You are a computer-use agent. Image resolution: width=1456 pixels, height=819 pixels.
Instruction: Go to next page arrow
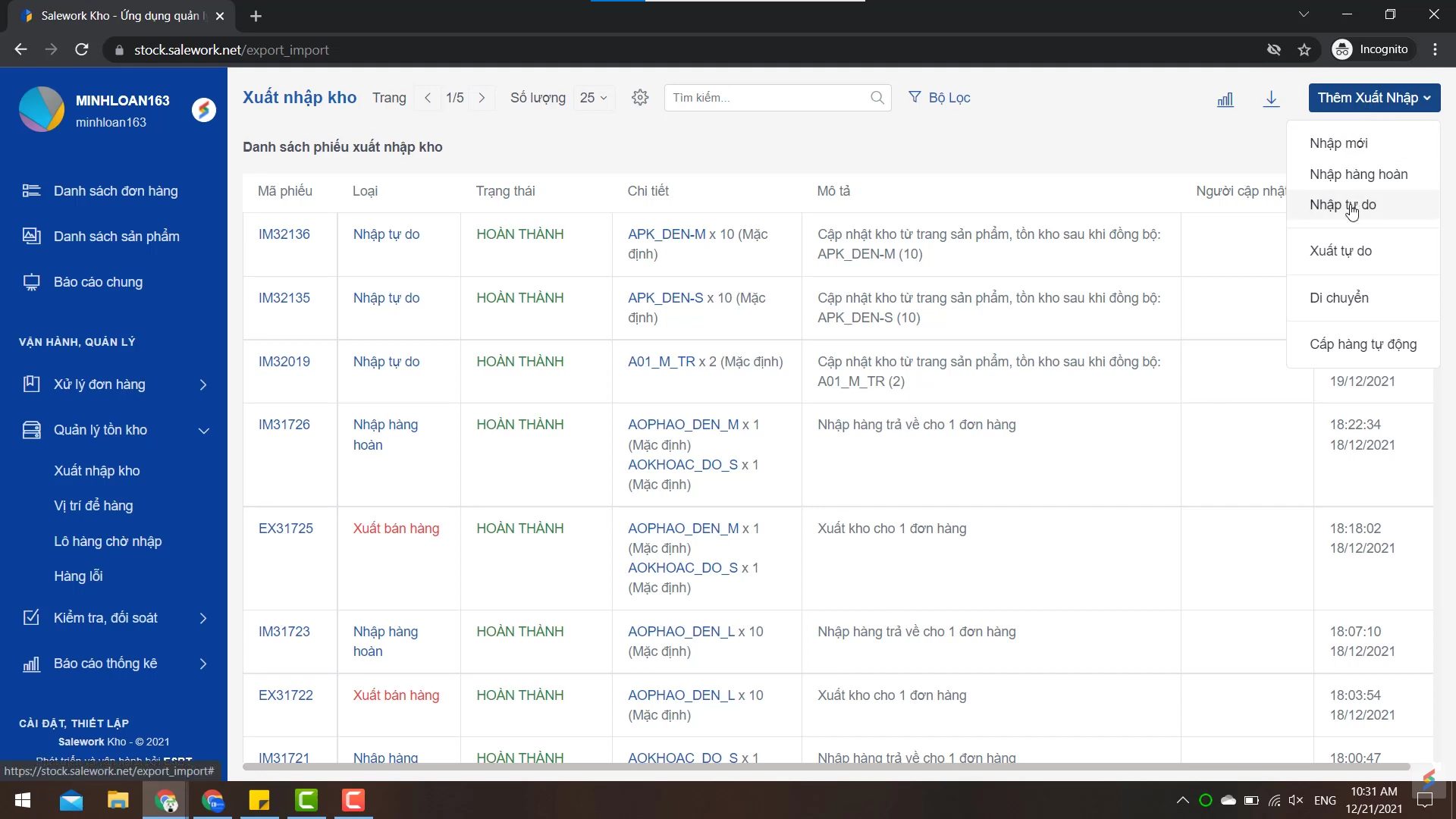(x=482, y=98)
